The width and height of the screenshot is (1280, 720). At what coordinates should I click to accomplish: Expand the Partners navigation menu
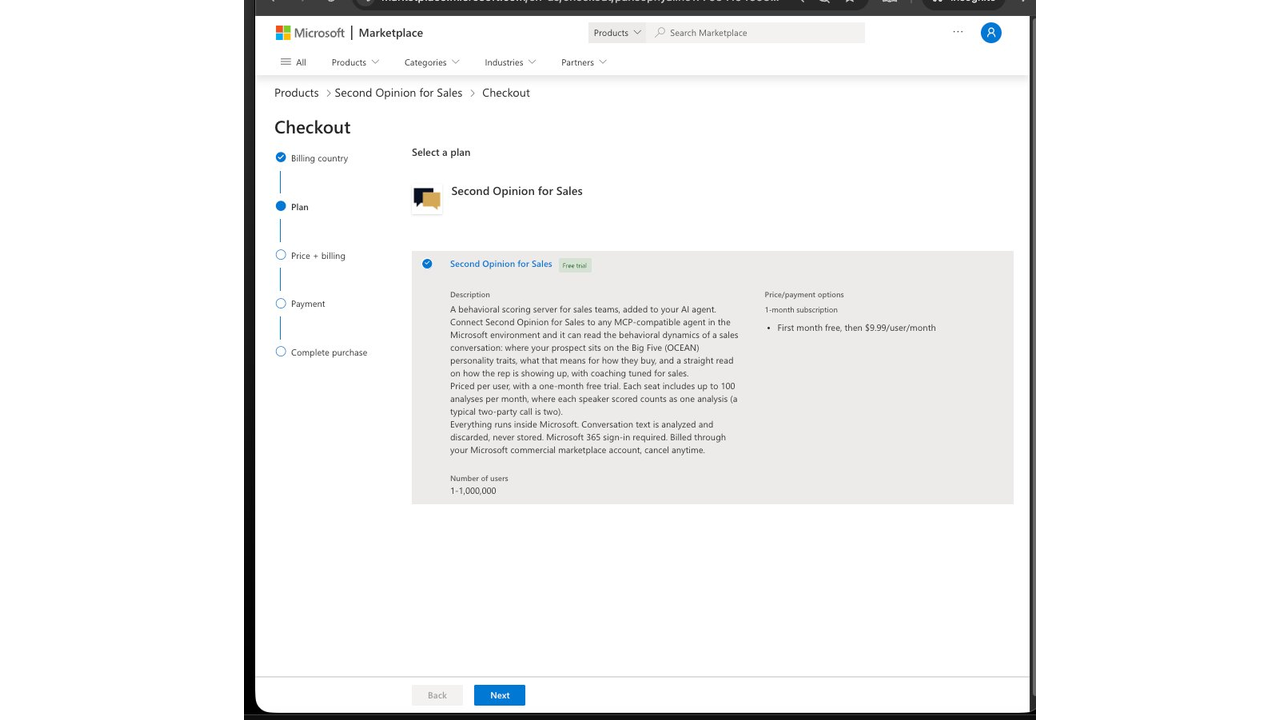584,62
